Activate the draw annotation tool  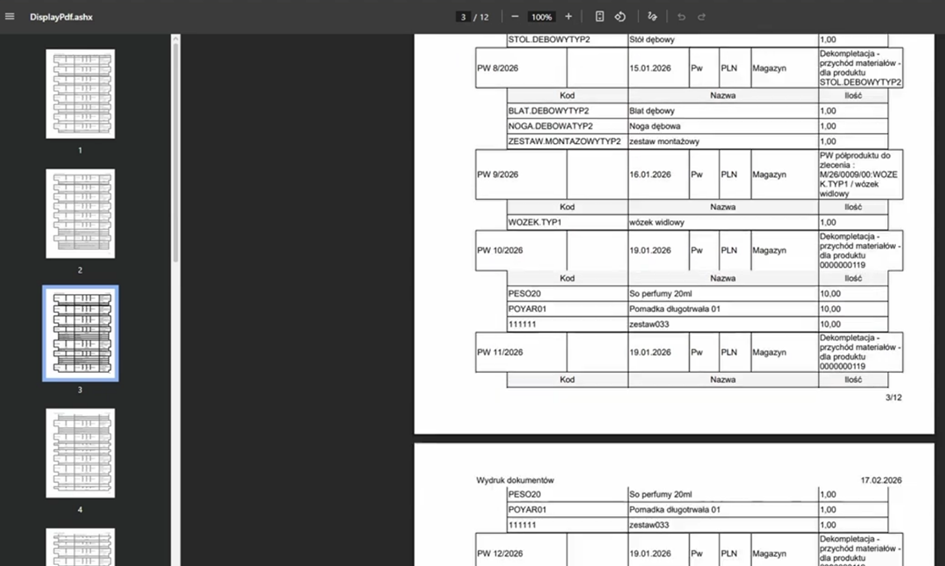click(x=652, y=17)
